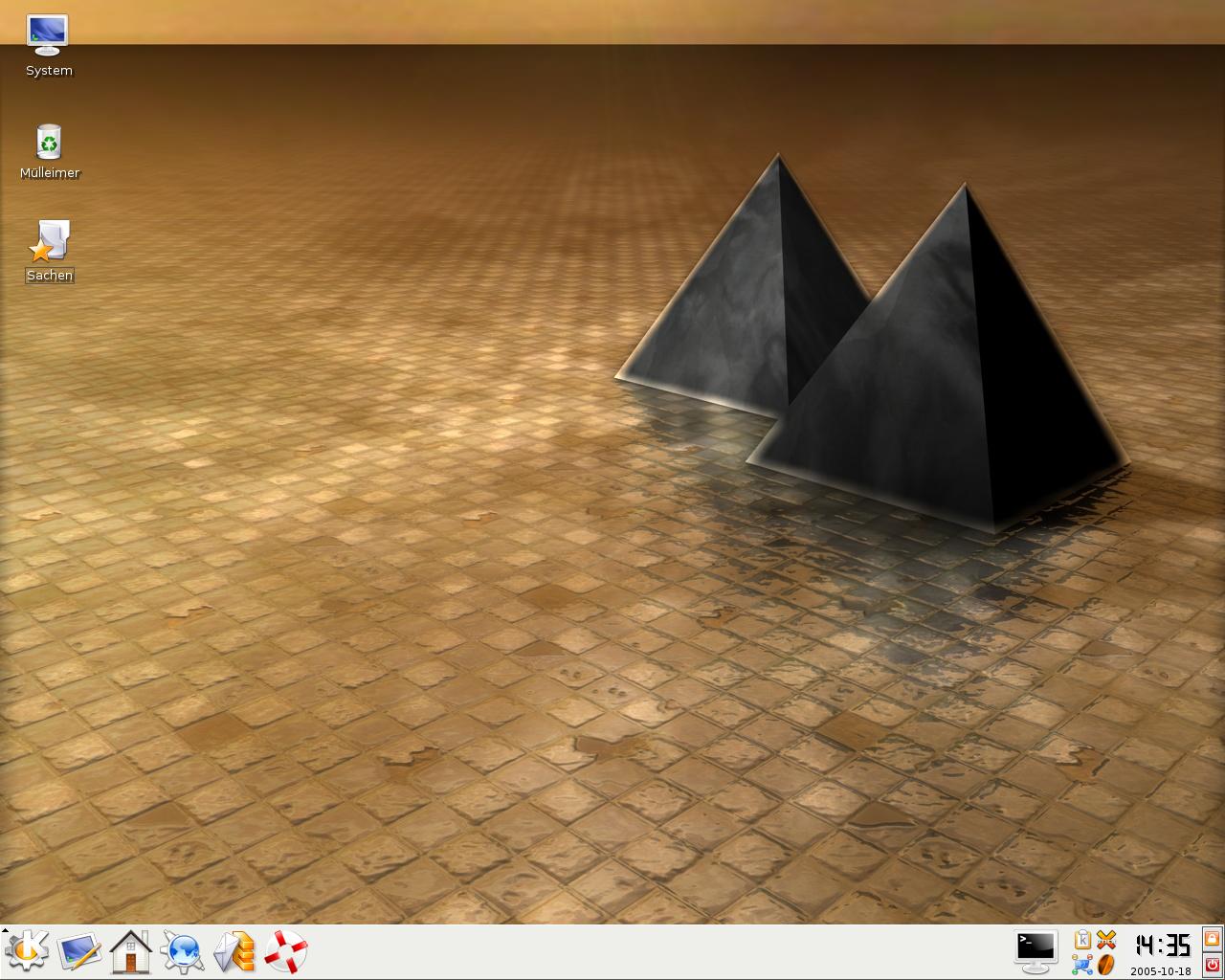Open the Klipper clipboard tray icon

coord(1082,940)
